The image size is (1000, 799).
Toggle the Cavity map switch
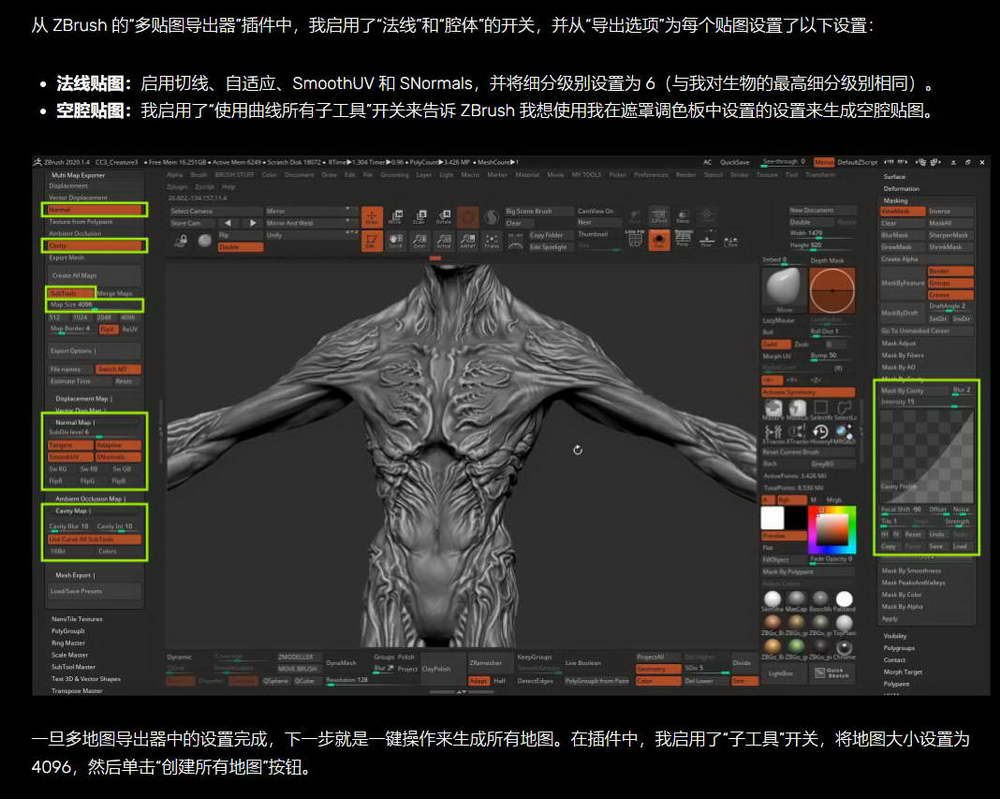[94, 246]
